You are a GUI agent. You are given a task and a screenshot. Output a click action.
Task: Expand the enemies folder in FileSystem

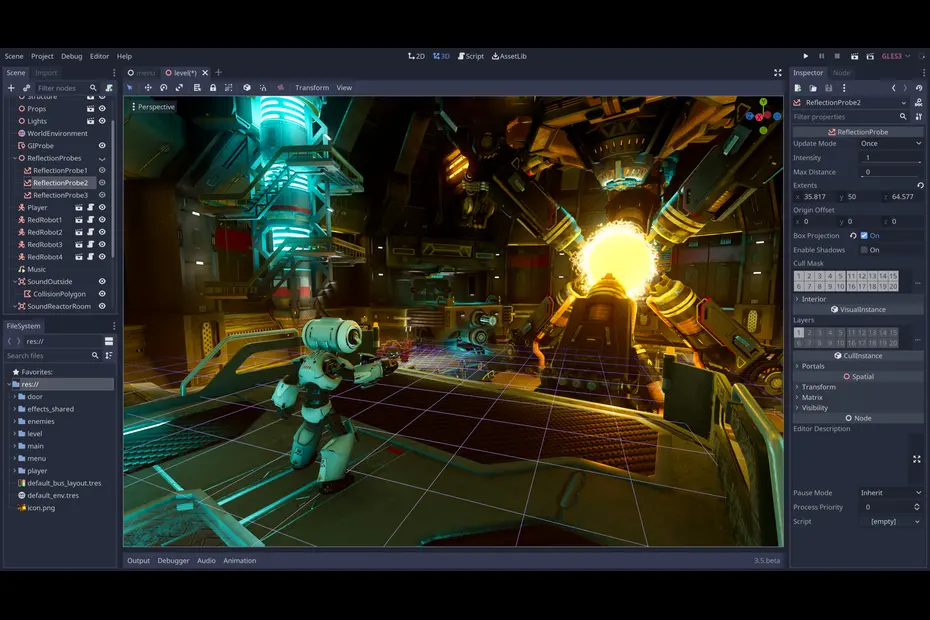(15, 421)
